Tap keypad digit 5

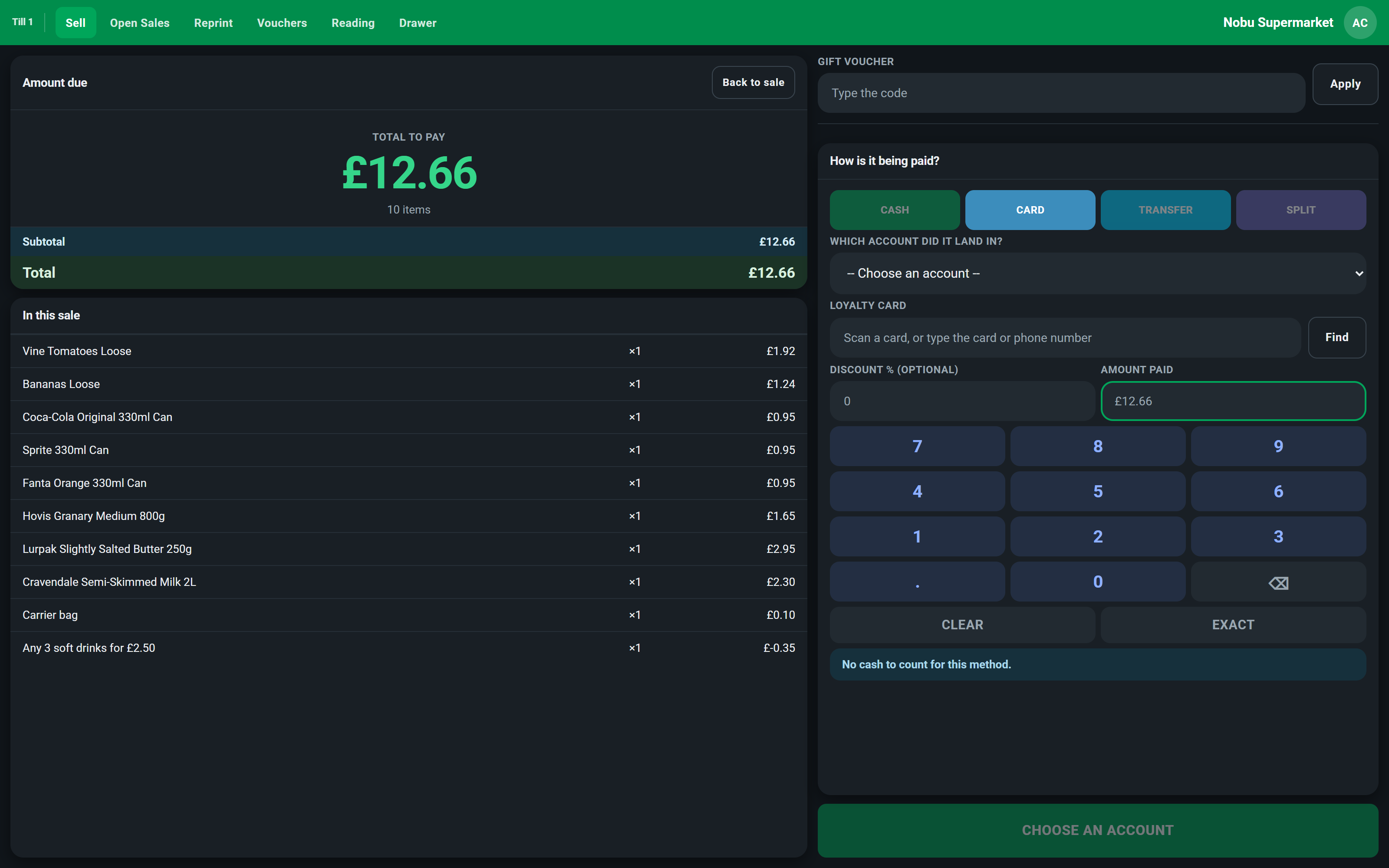(1097, 491)
